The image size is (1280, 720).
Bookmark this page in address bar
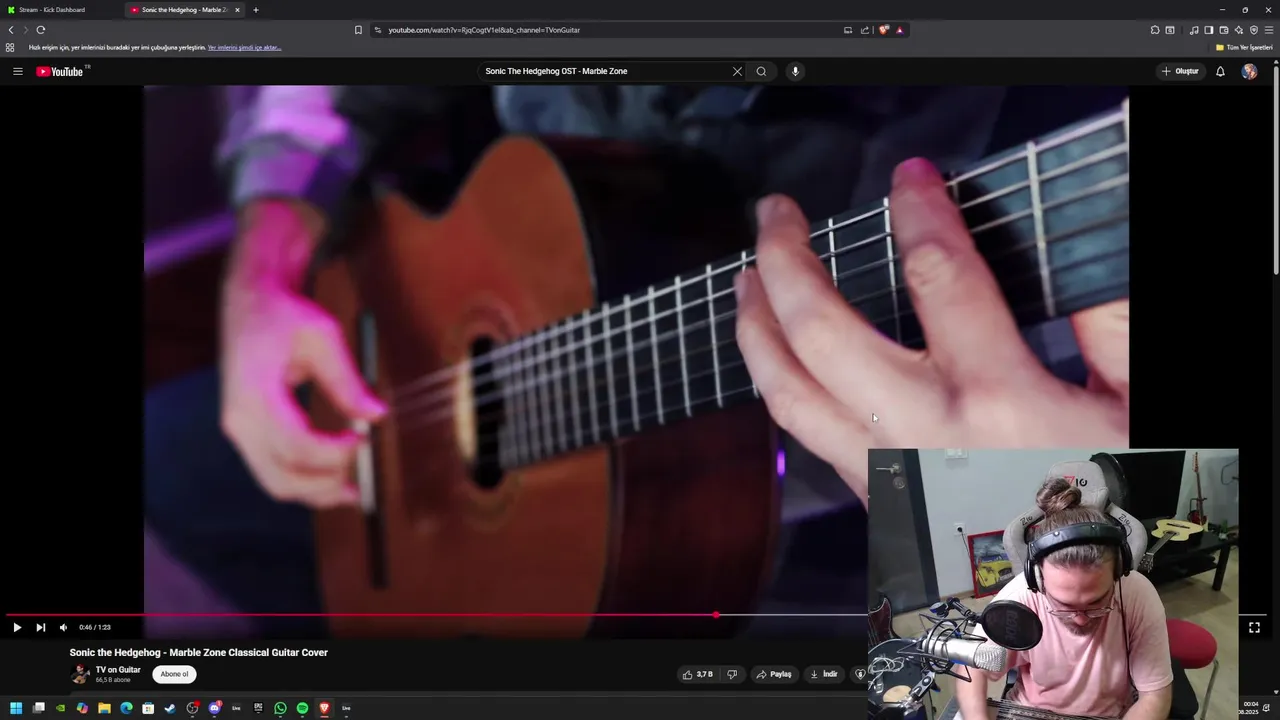[x=358, y=30]
